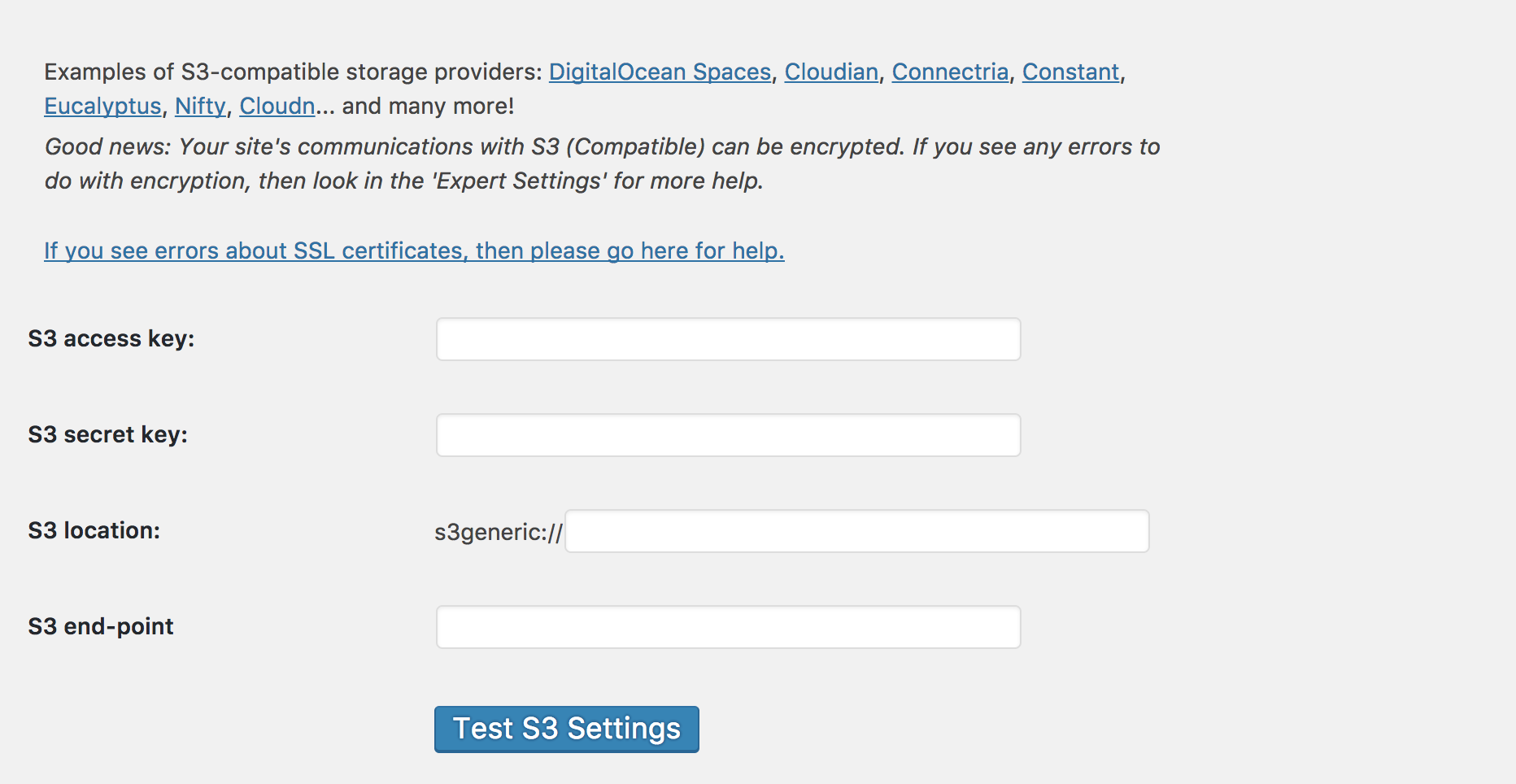Select the S3 location input after s3generic://

pyautogui.click(x=856, y=531)
